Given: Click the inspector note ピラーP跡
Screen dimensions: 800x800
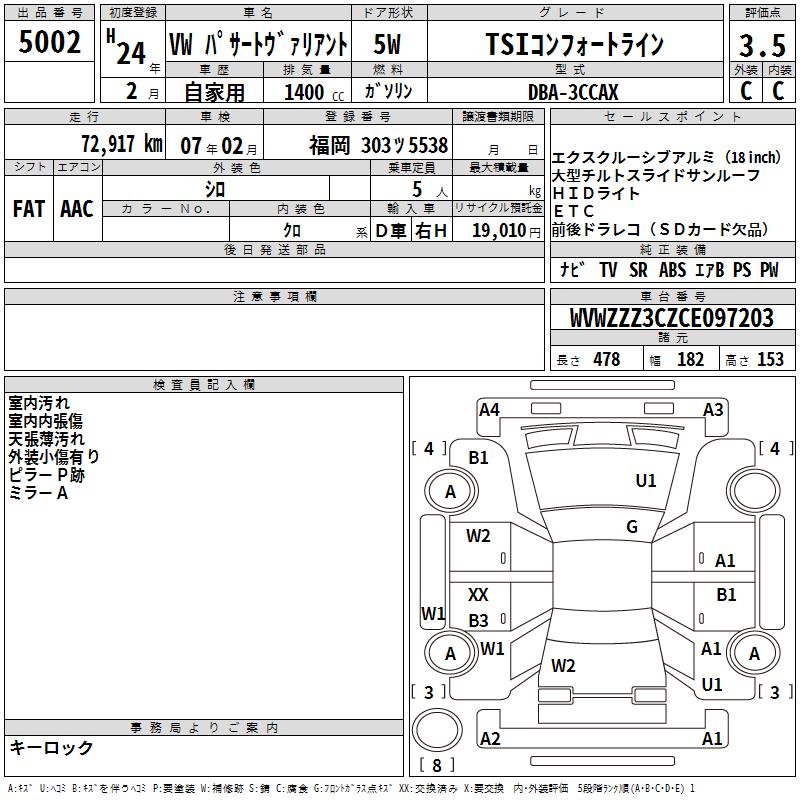Looking at the screenshot, I should point(46,475).
